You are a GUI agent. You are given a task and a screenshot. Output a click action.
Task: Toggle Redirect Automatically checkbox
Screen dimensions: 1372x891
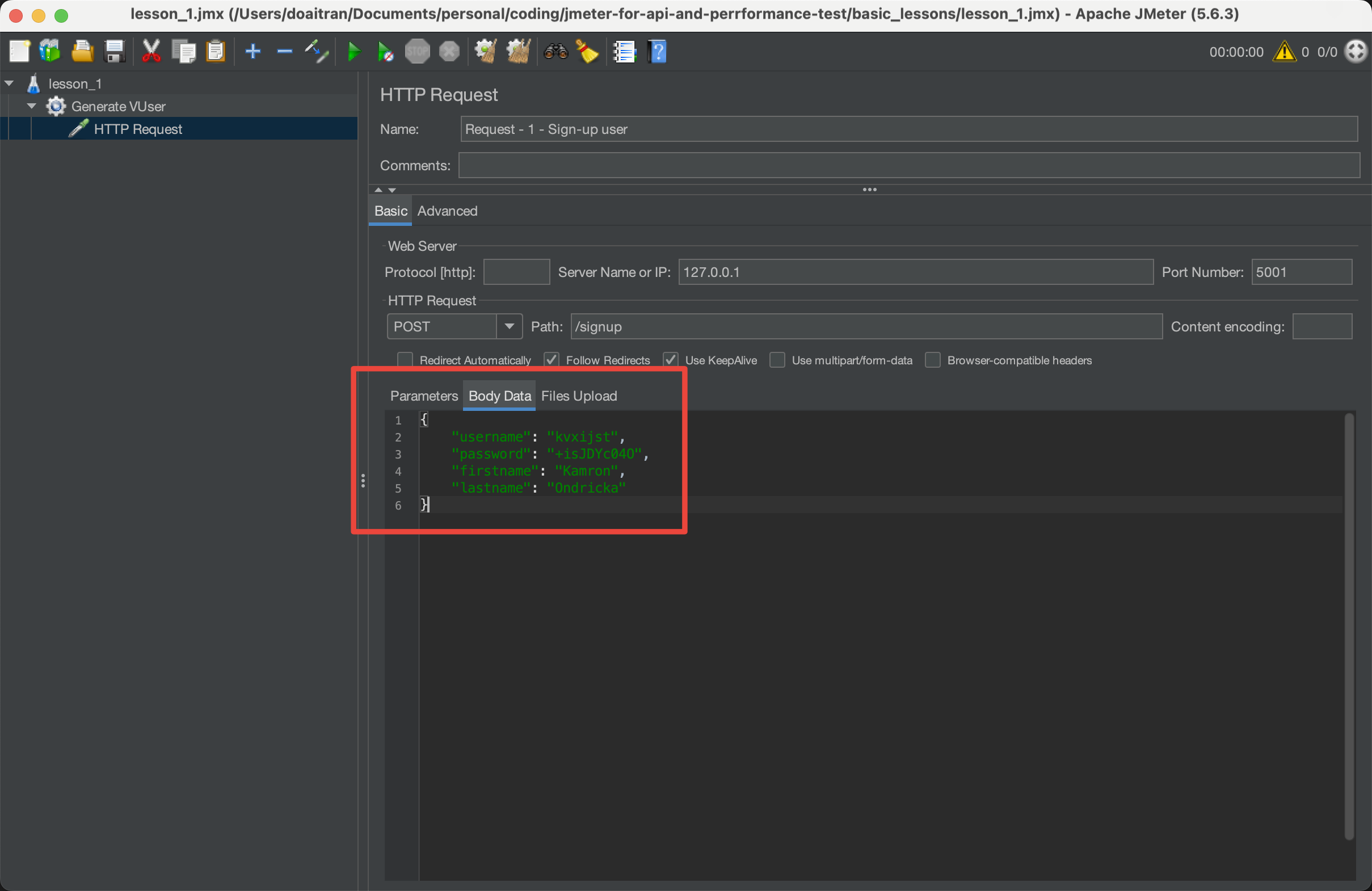click(405, 360)
